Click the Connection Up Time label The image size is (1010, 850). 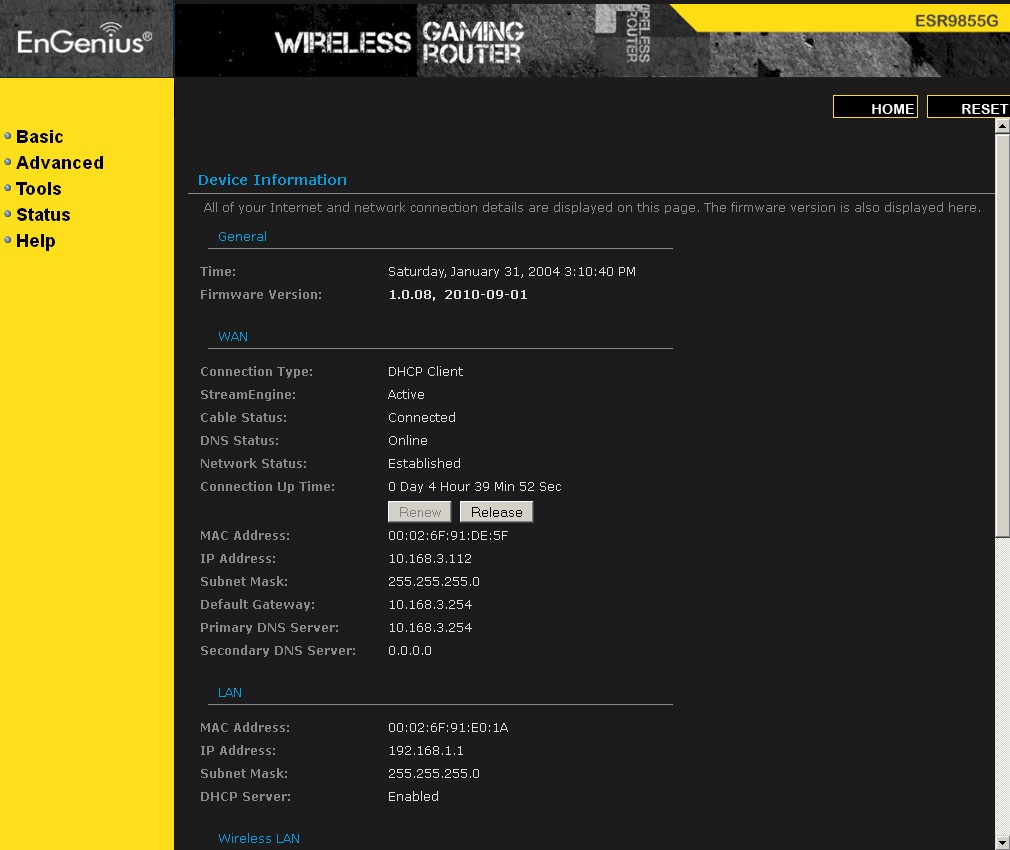pyautogui.click(x=267, y=486)
